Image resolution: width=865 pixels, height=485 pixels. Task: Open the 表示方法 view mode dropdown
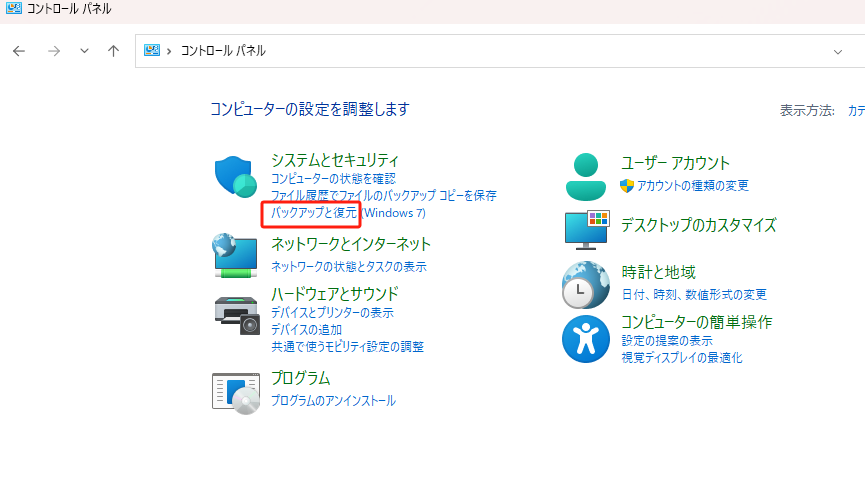click(x=856, y=110)
